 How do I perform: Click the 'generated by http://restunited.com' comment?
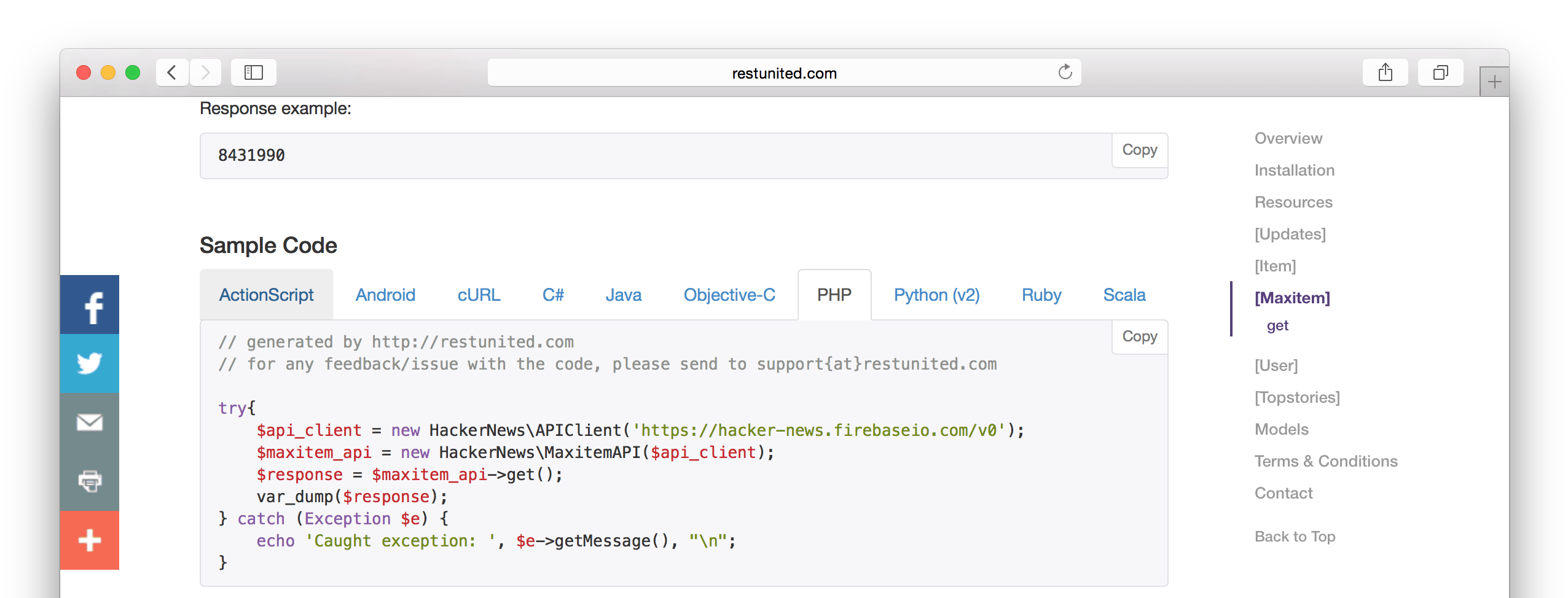[396, 342]
